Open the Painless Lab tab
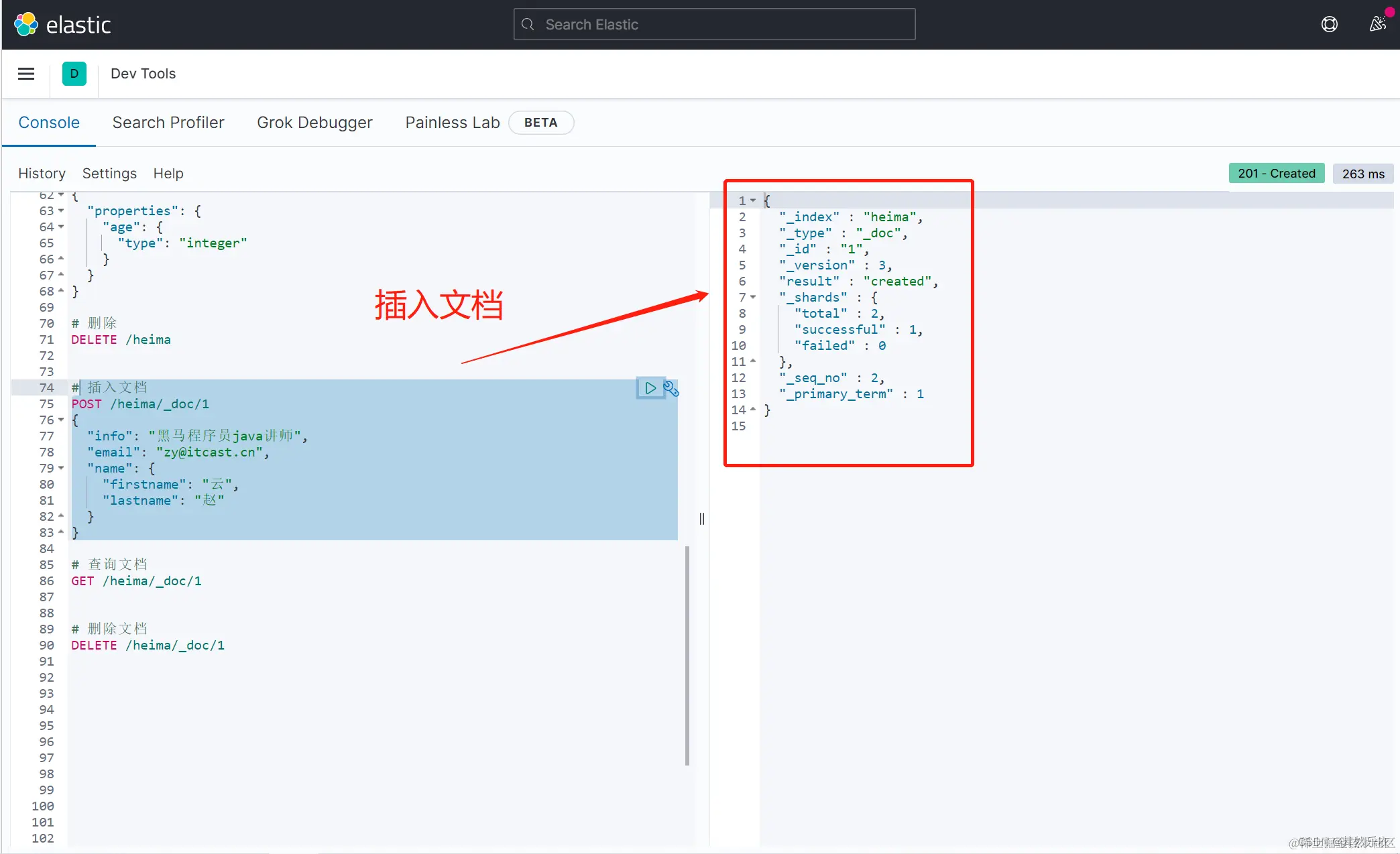 click(x=453, y=123)
